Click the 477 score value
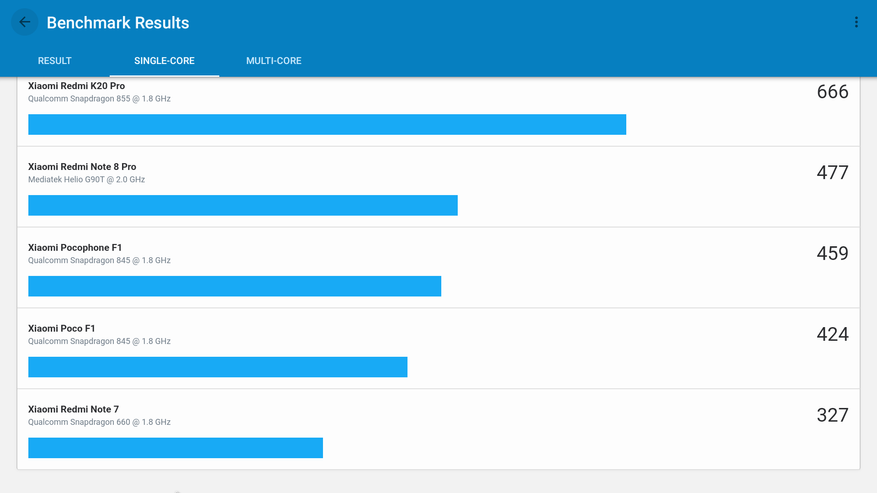 coord(832,173)
